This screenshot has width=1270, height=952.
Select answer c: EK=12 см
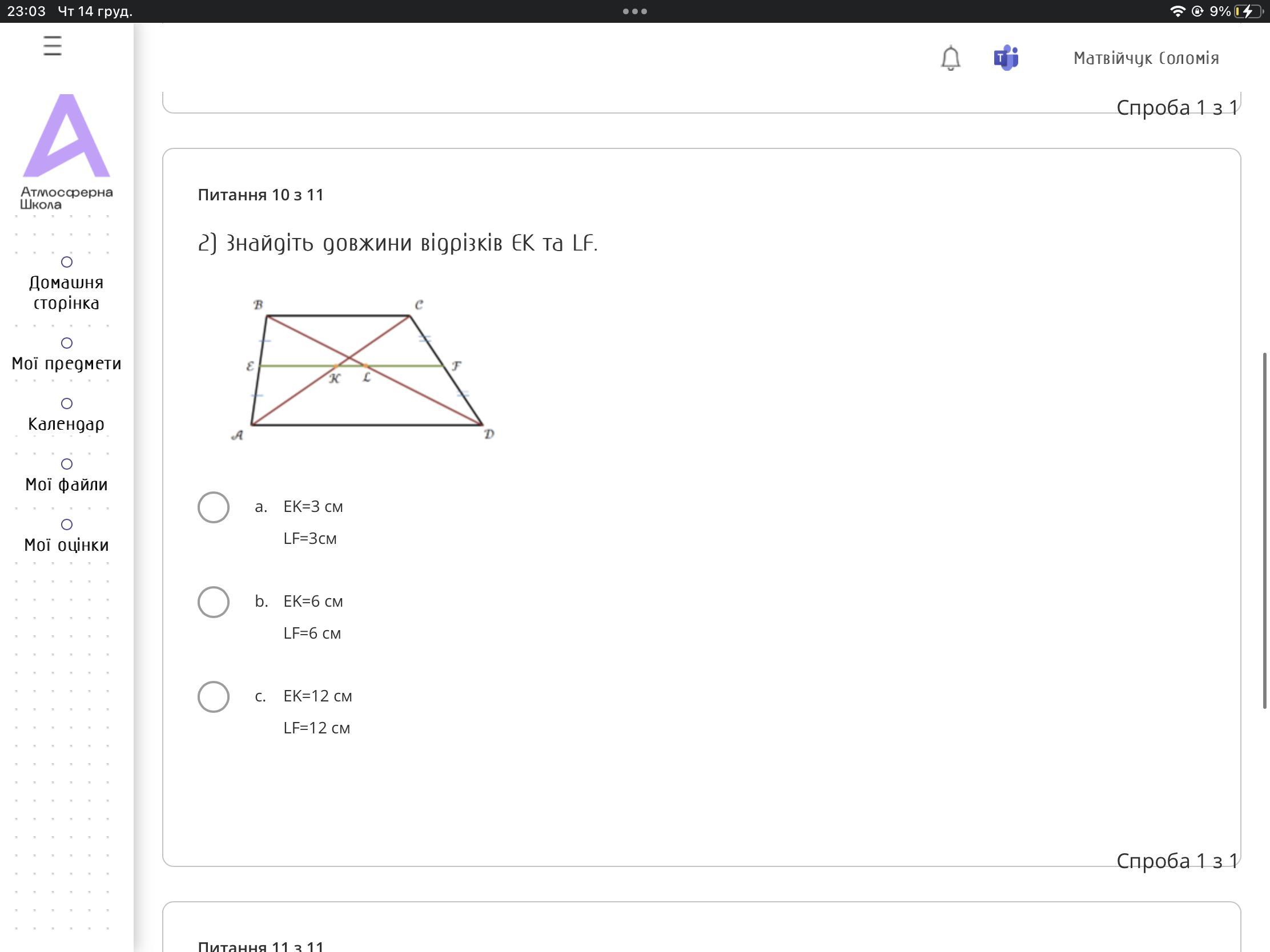tap(214, 697)
